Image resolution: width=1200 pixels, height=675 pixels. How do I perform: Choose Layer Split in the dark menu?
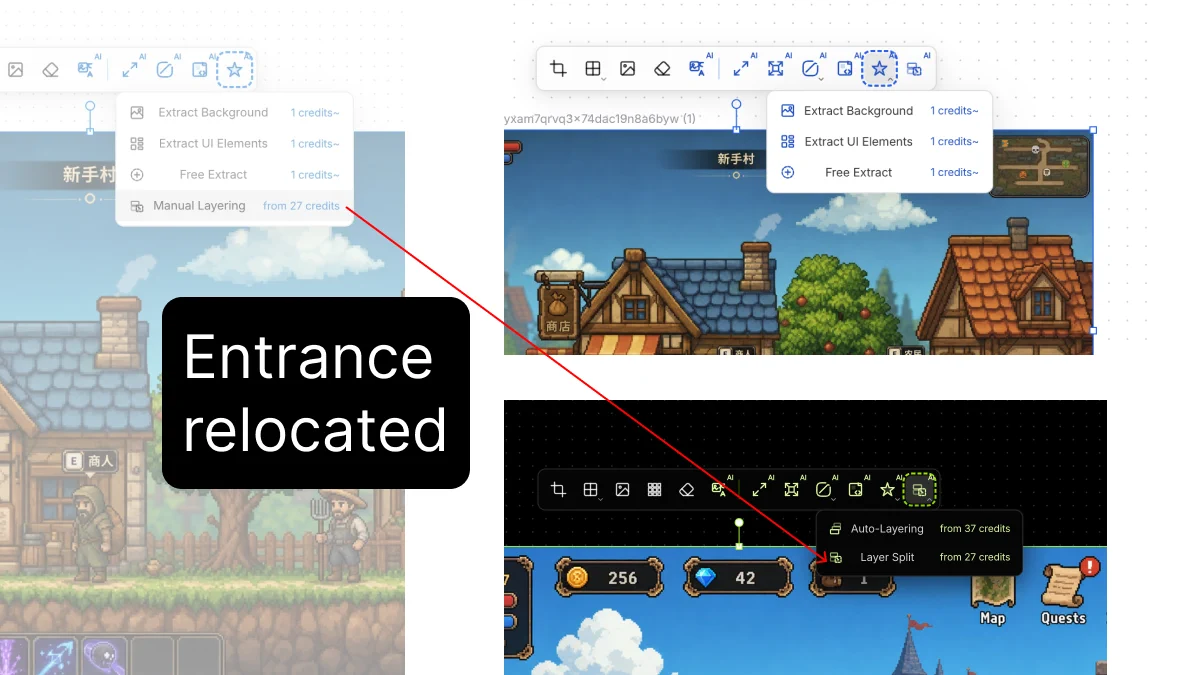920,557
